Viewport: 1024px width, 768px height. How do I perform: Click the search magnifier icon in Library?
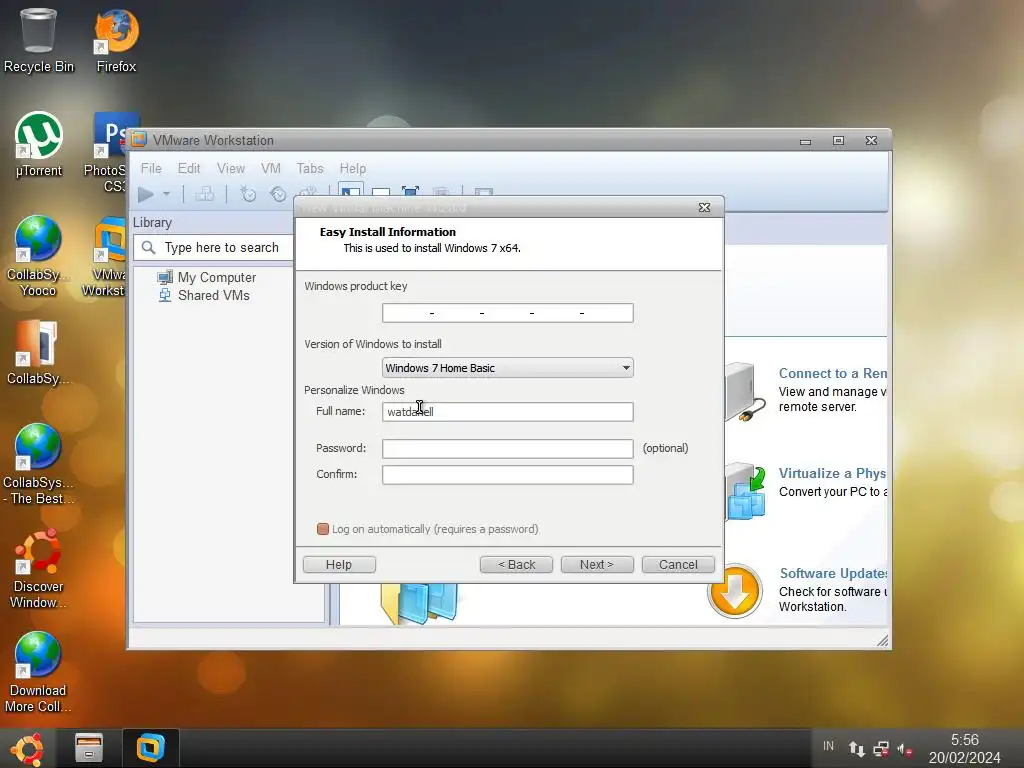(148, 248)
